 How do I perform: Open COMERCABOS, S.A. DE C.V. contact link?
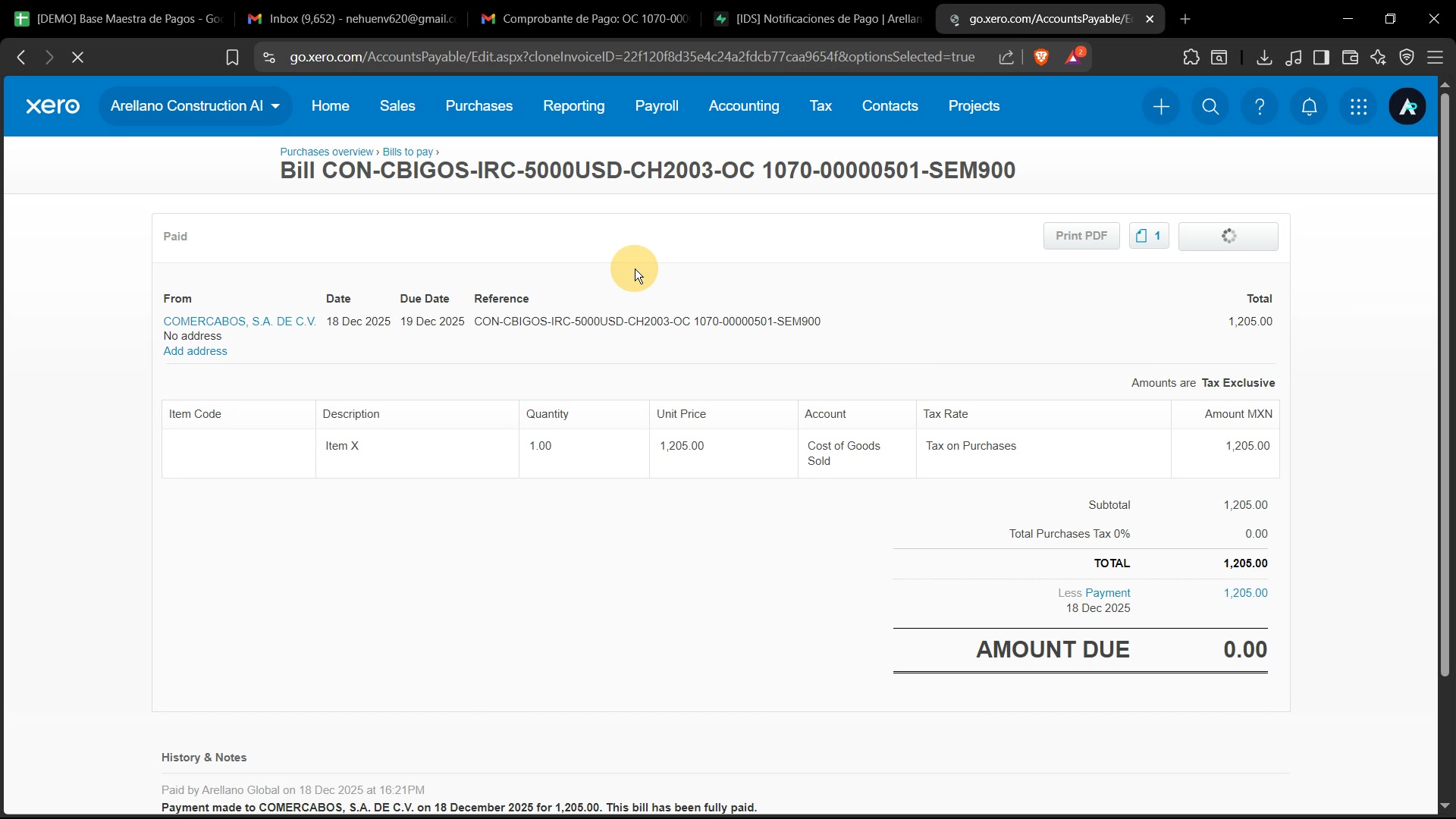pos(240,322)
